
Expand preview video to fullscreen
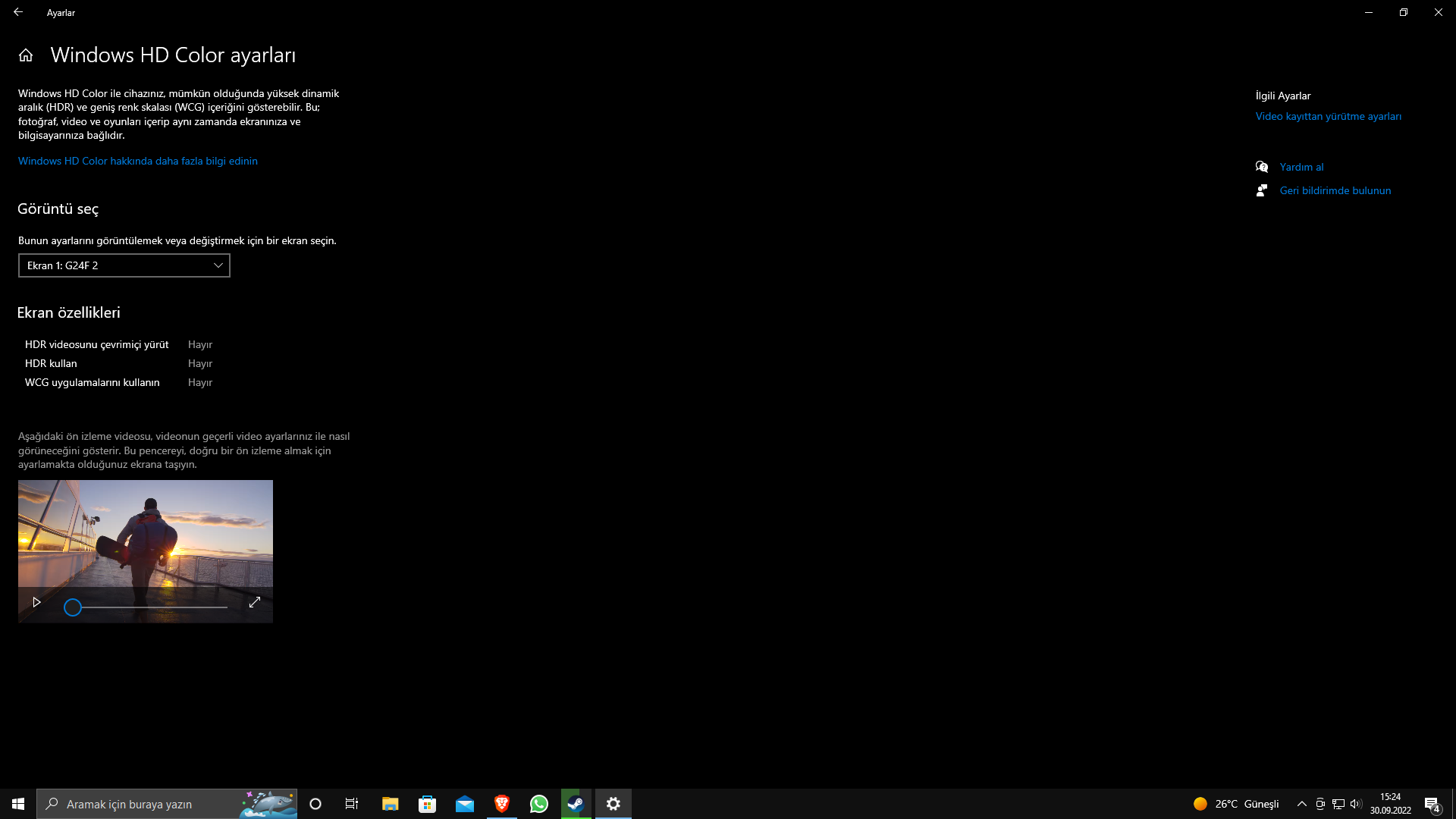coord(255,602)
